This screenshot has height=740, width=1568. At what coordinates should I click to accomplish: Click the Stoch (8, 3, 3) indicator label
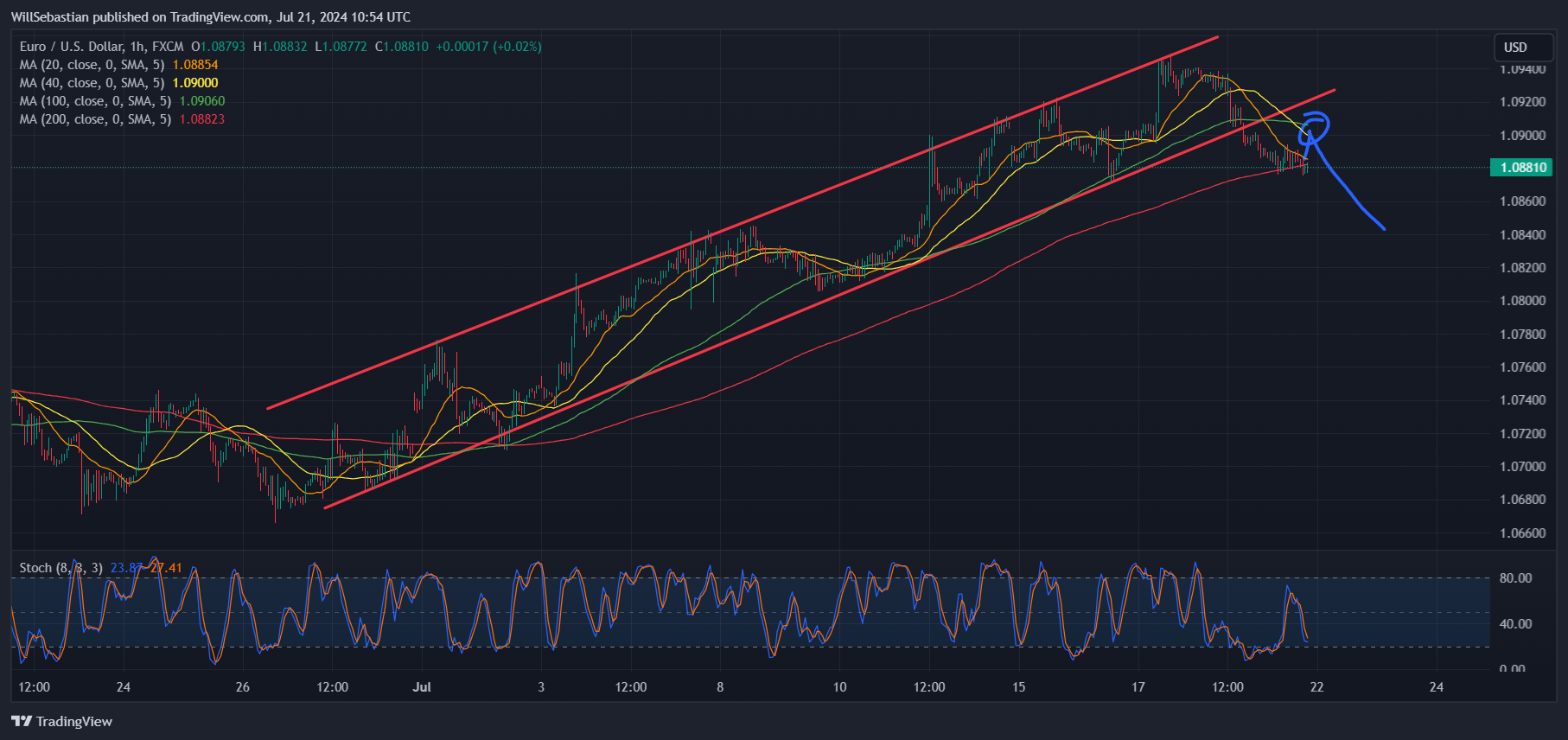(x=61, y=568)
